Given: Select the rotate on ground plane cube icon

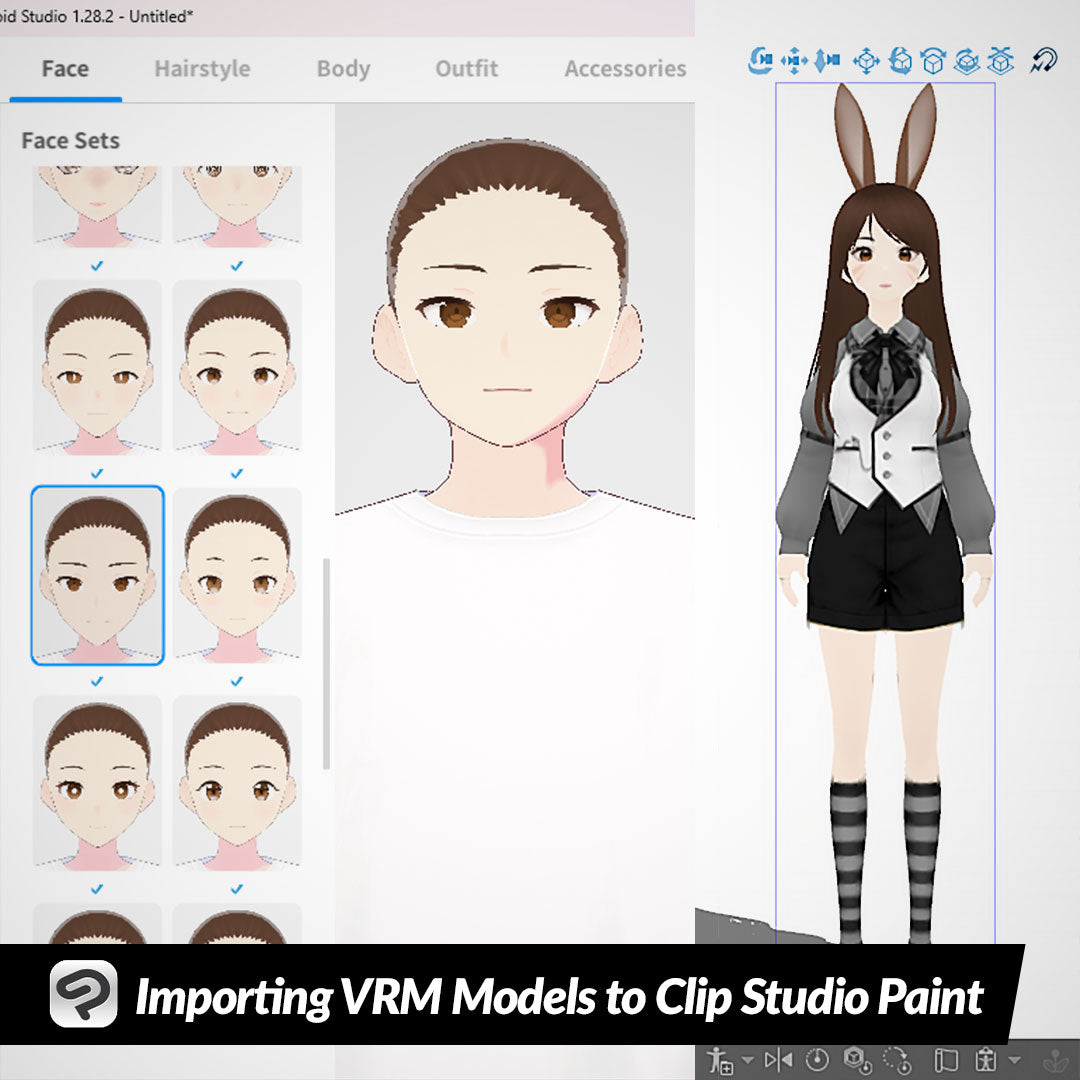Looking at the screenshot, I should (966, 61).
